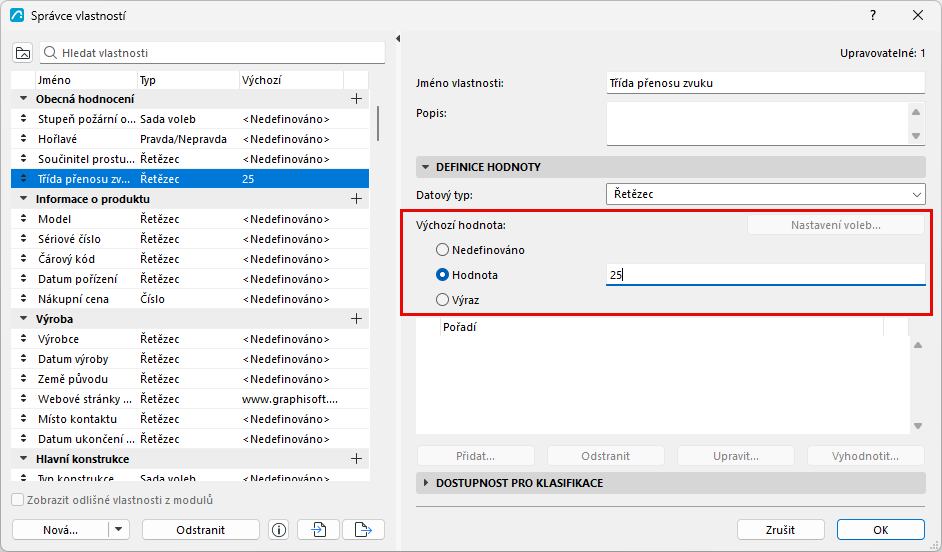Click the Zrušit button
This screenshot has width=942, height=552.
point(780,530)
